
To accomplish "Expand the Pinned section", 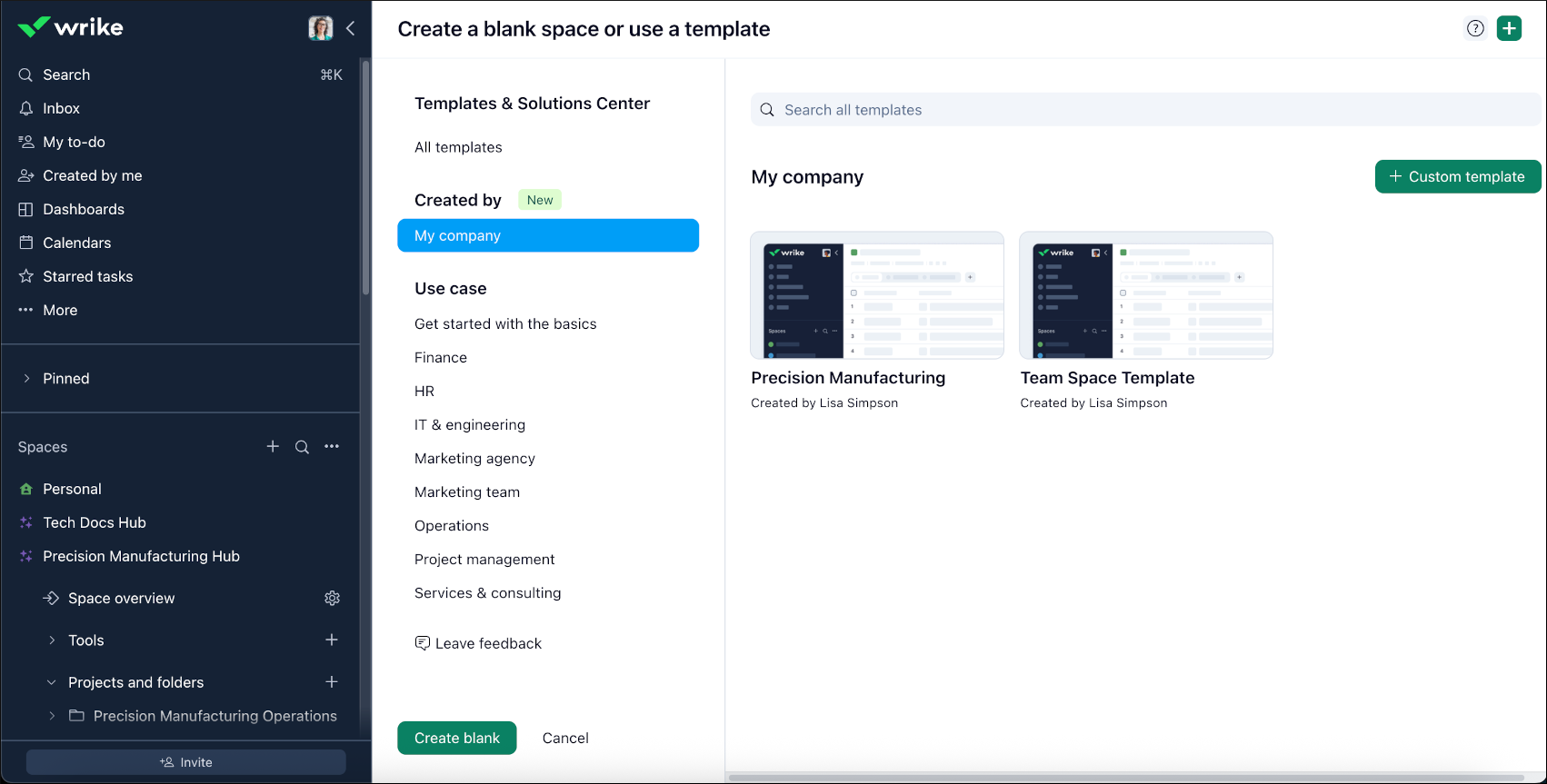I will click(x=26, y=378).
